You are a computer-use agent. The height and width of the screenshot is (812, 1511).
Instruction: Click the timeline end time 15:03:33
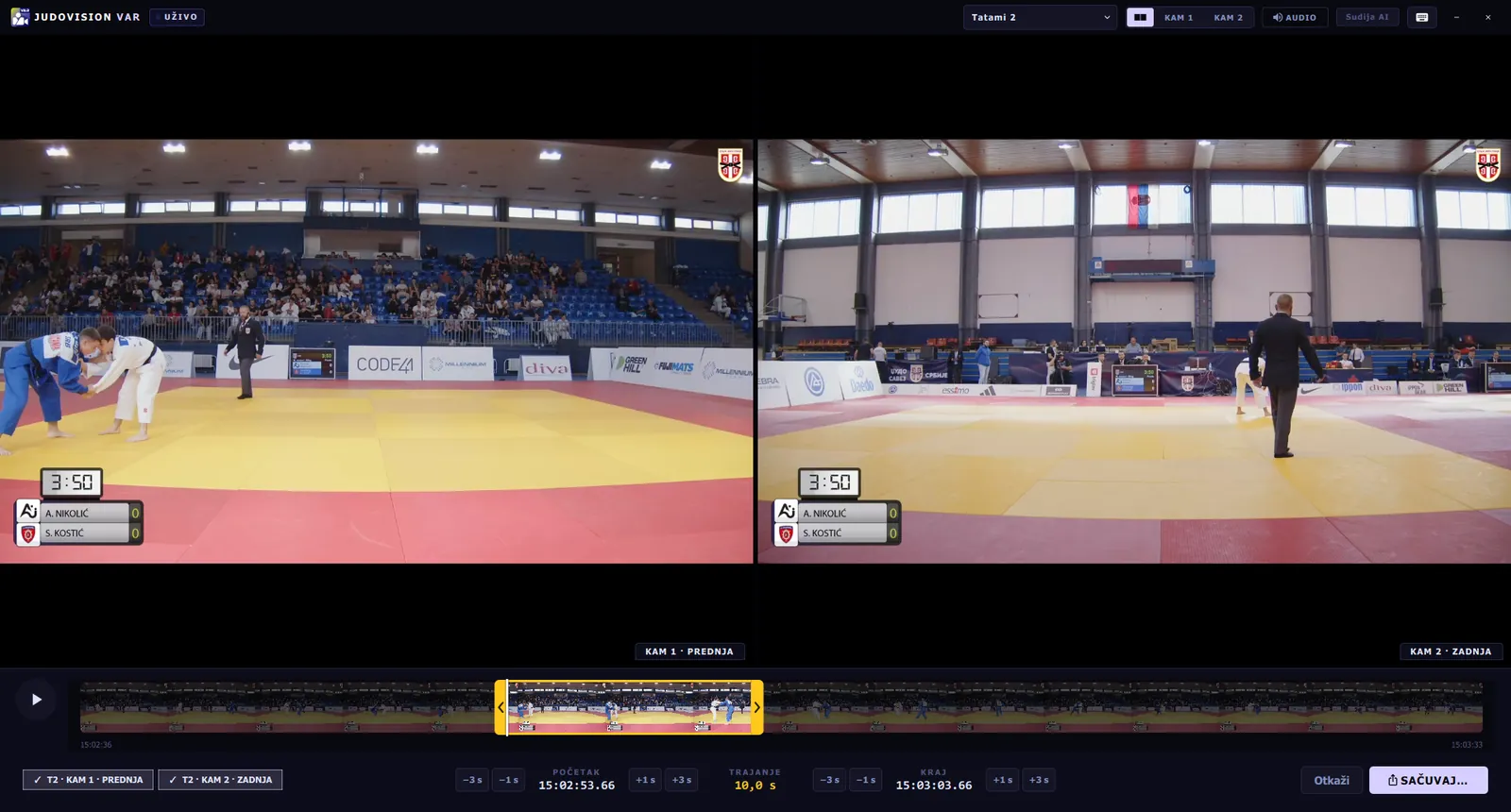(x=1467, y=745)
